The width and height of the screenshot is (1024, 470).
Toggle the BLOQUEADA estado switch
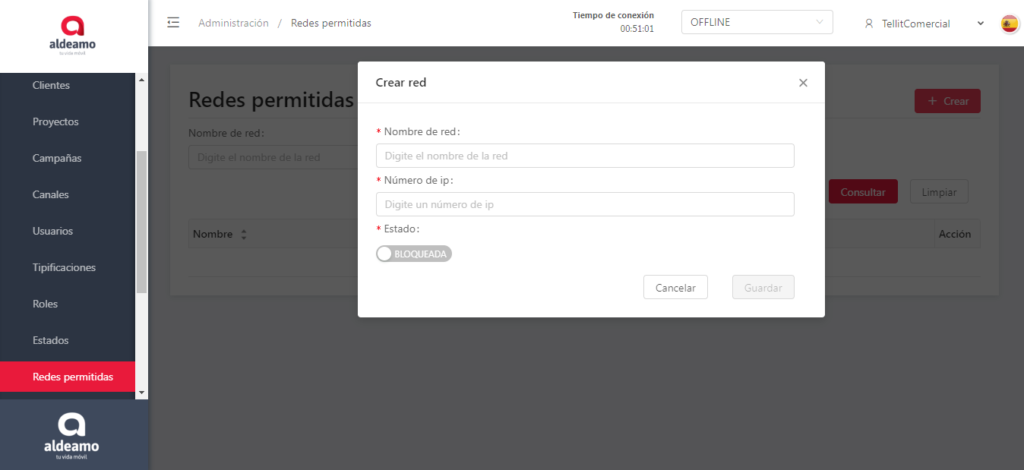tap(414, 254)
